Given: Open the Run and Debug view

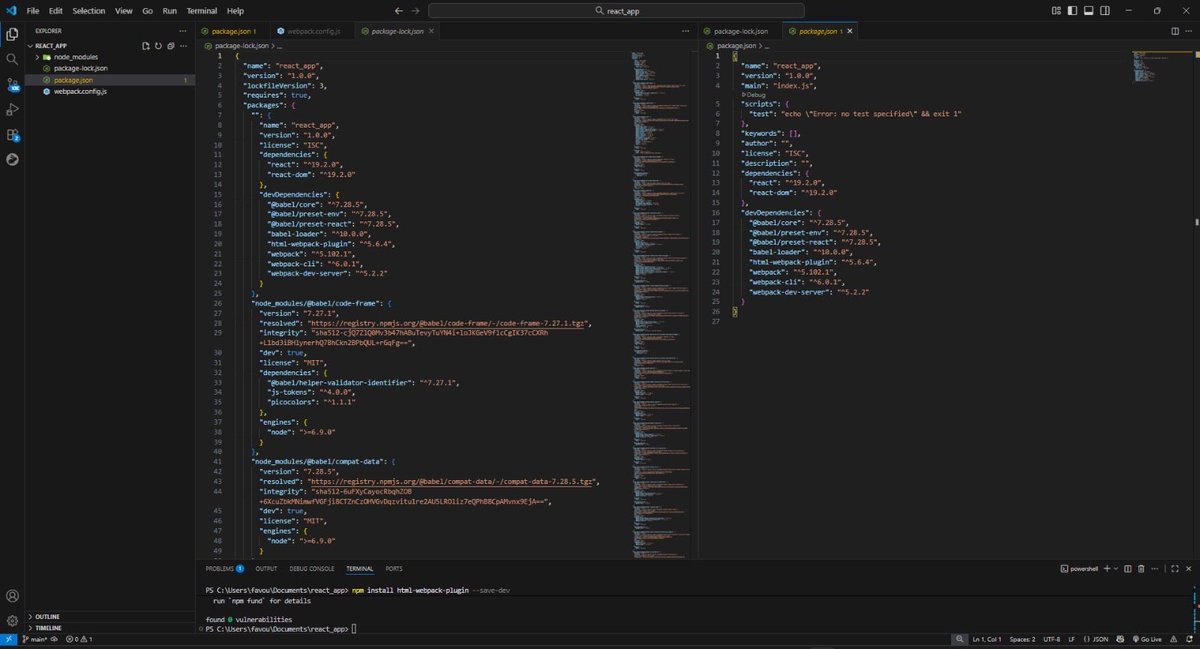Looking at the screenshot, I should pos(12,109).
